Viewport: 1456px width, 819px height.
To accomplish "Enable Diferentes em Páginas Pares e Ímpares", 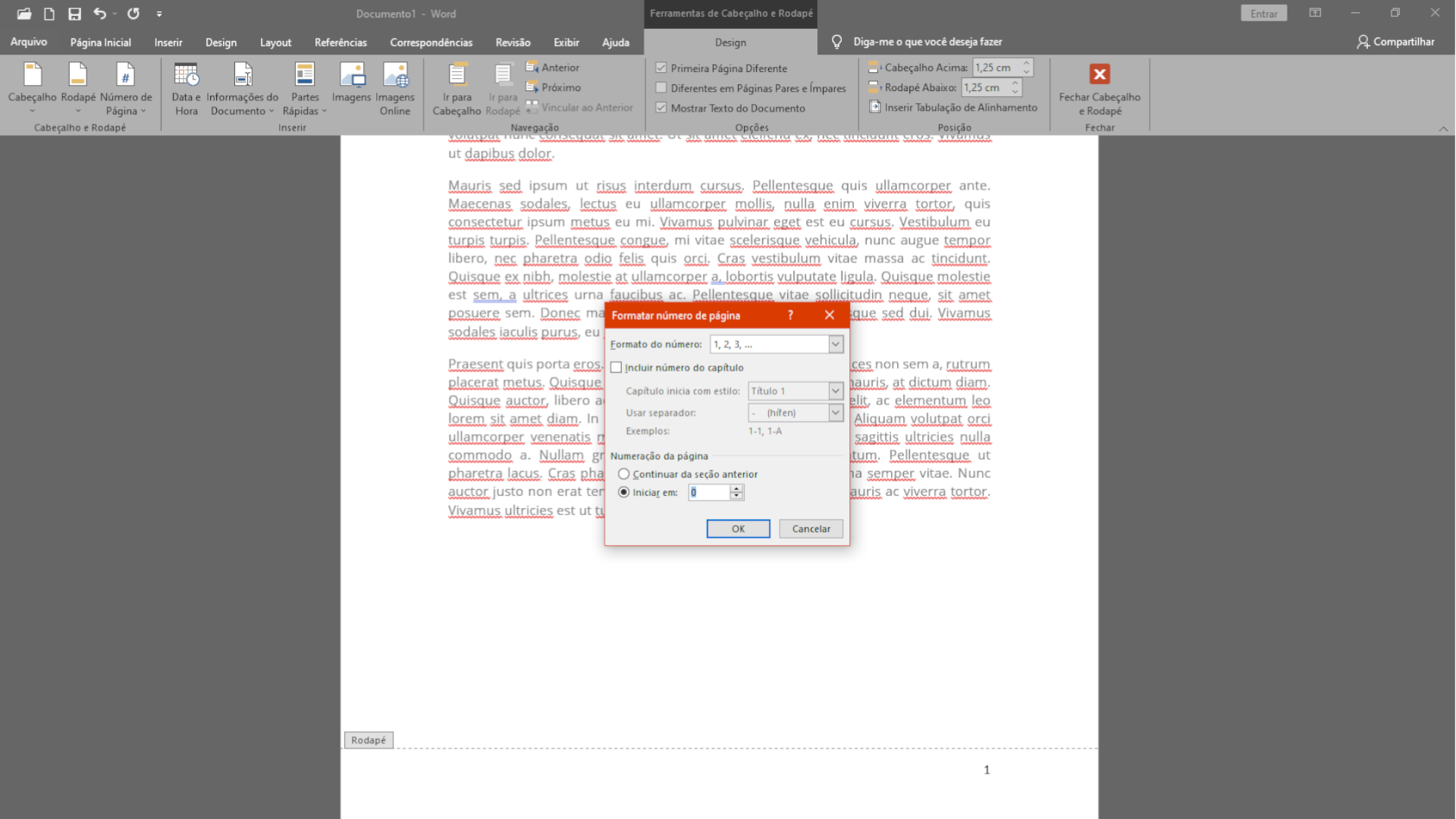I will coord(661,88).
